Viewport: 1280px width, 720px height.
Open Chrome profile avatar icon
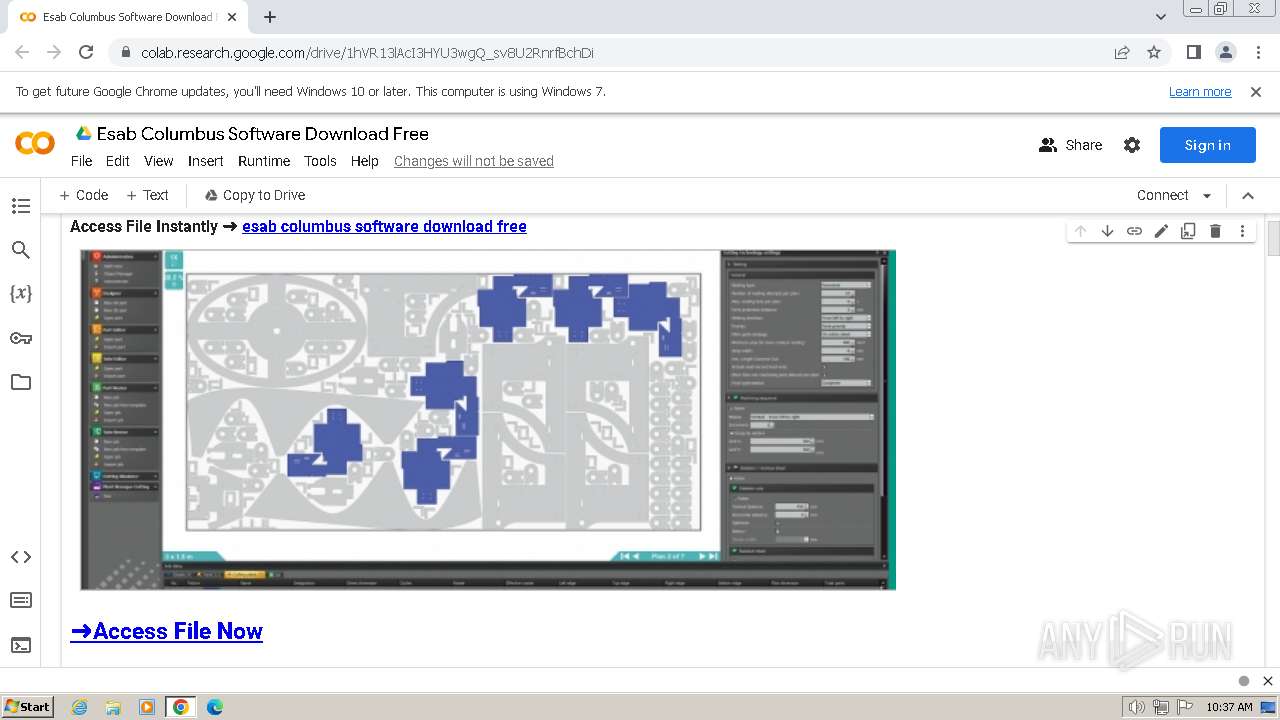pos(1225,52)
